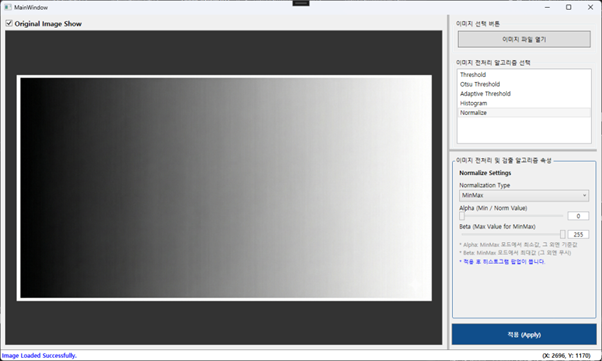Choose Adaptive Threshold from the list
Image resolution: width=602 pixels, height=361 pixels.
[524, 94]
